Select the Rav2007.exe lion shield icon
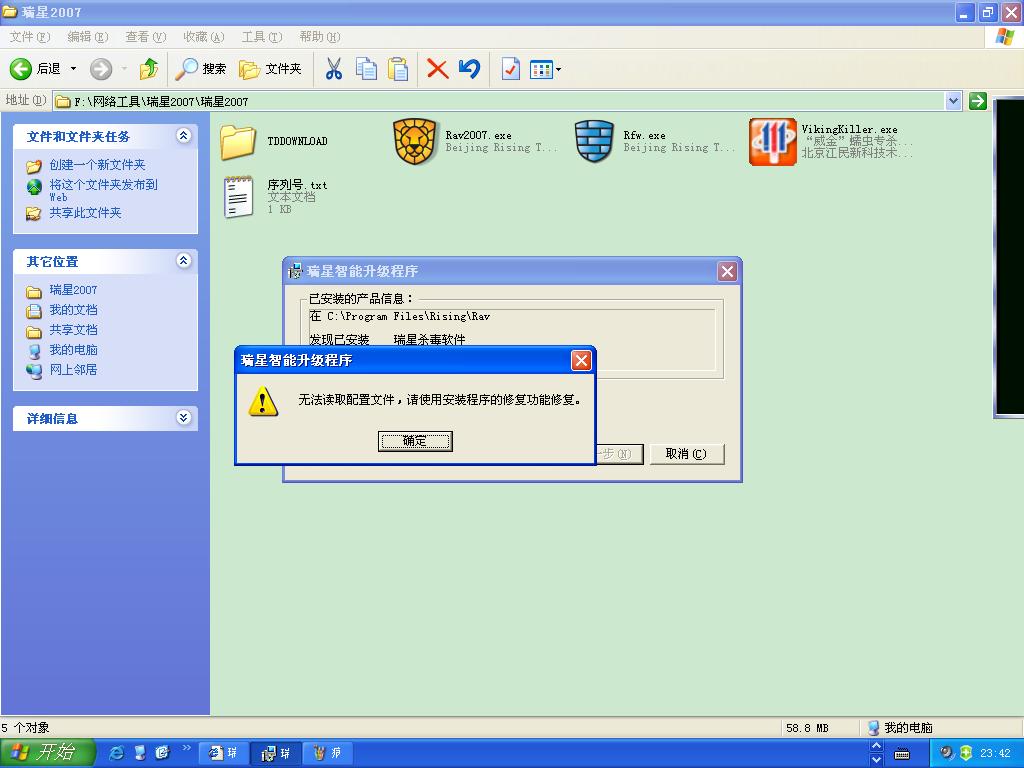1024x768 pixels. (x=415, y=141)
